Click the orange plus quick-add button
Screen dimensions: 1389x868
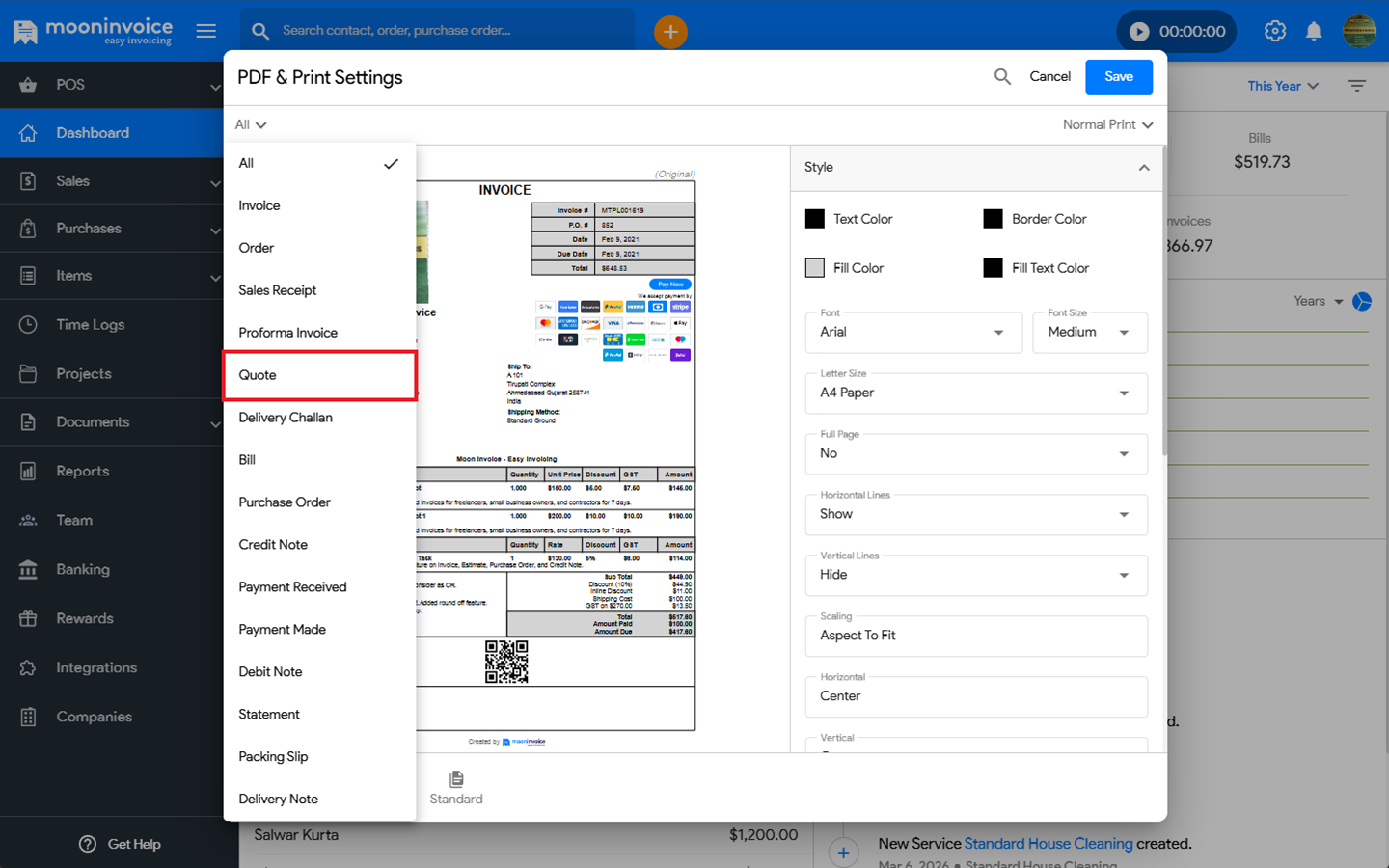670,32
